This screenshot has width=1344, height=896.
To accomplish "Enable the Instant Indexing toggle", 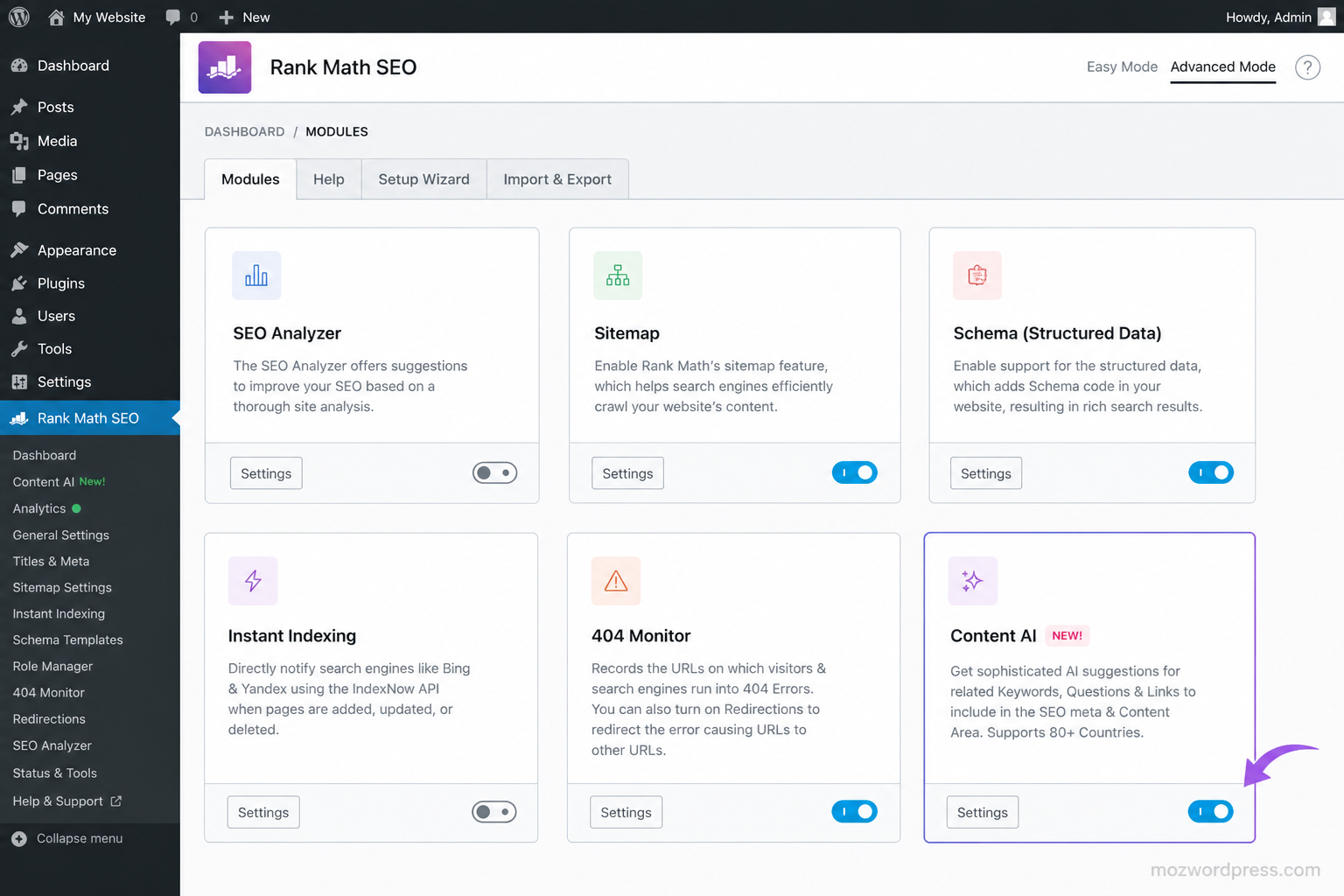I will click(494, 812).
